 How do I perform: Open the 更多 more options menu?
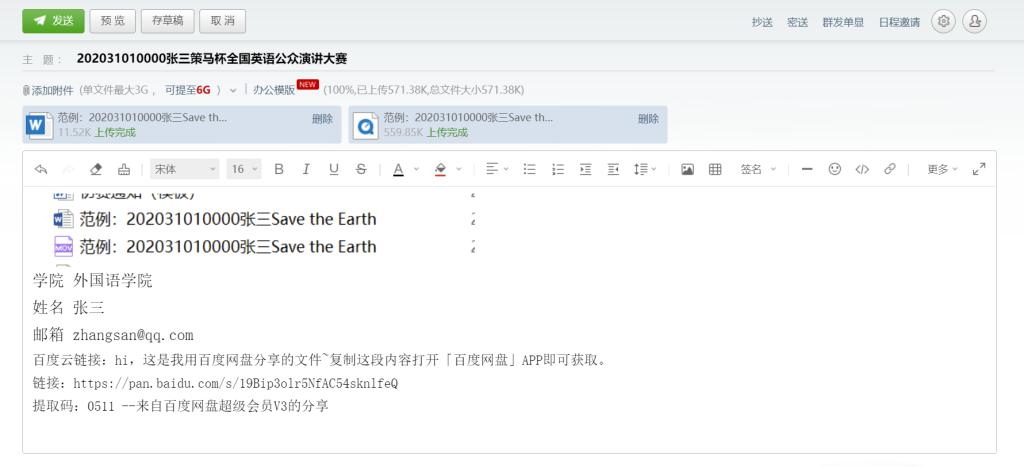(x=942, y=169)
